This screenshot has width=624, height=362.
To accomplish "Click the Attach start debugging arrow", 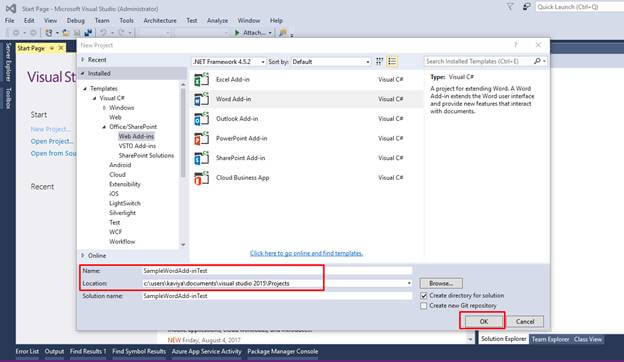I will tap(237, 33).
